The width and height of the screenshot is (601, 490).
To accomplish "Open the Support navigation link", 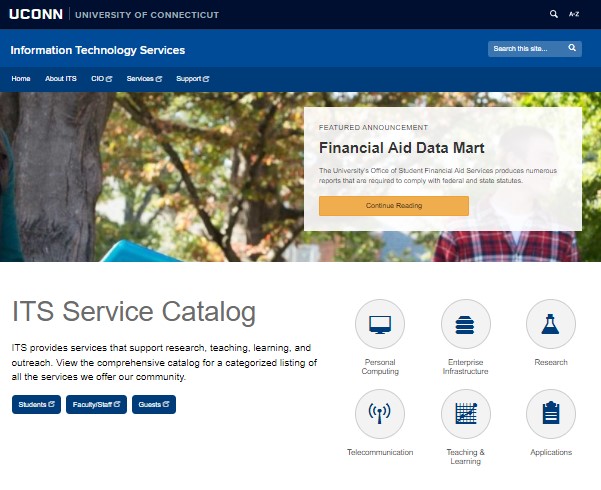I will (192, 79).
